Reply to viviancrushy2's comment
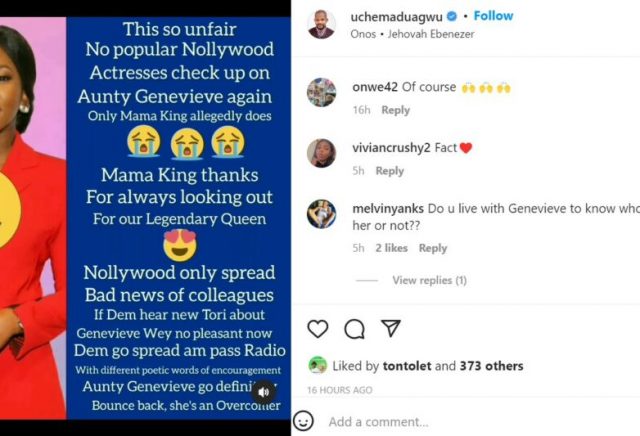The image size is (640, 436). (x=390, y=171)
